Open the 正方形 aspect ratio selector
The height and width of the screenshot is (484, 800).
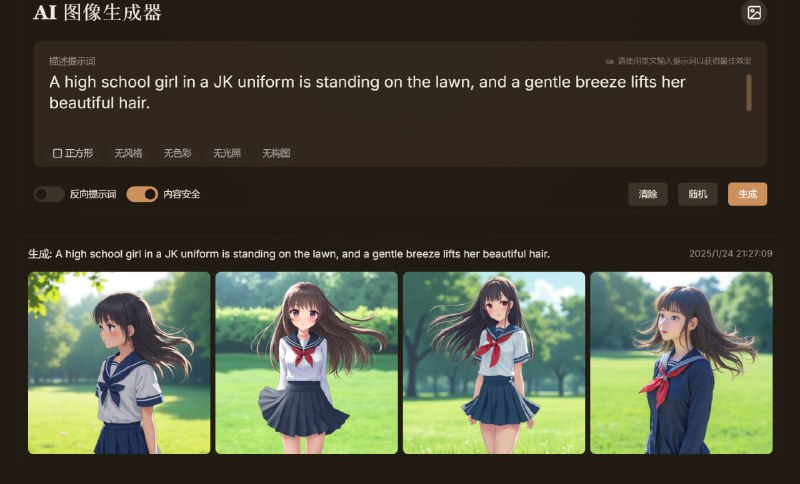73,153
